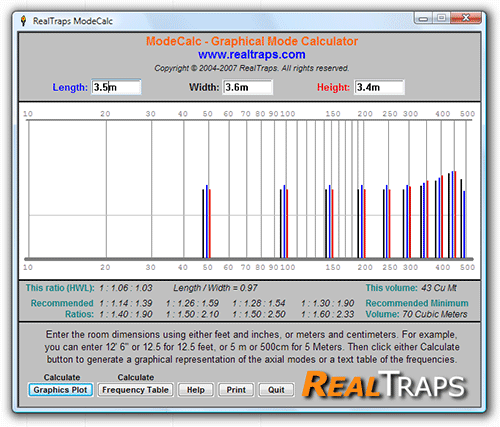500x427 pixels.
Task: Click the recommended ratio '1 : 1.50 : 2.10'
Action: click(192, 314)
